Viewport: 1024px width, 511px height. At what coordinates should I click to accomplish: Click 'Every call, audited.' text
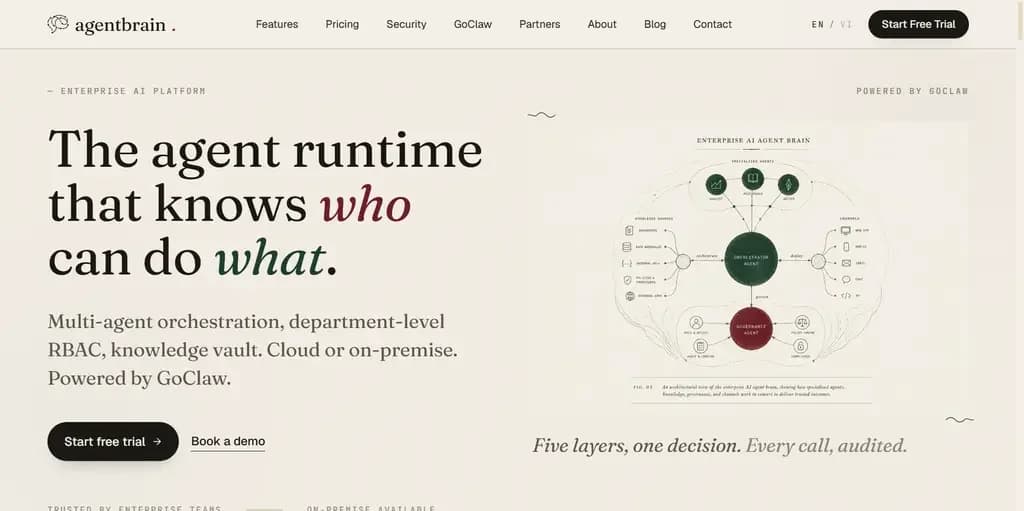pyautogui.click(x=826, y=446)
